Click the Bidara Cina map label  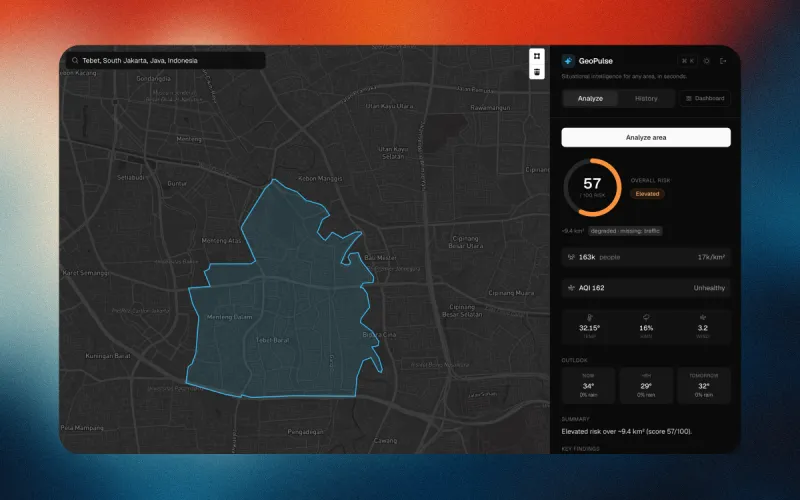point(379,335)
